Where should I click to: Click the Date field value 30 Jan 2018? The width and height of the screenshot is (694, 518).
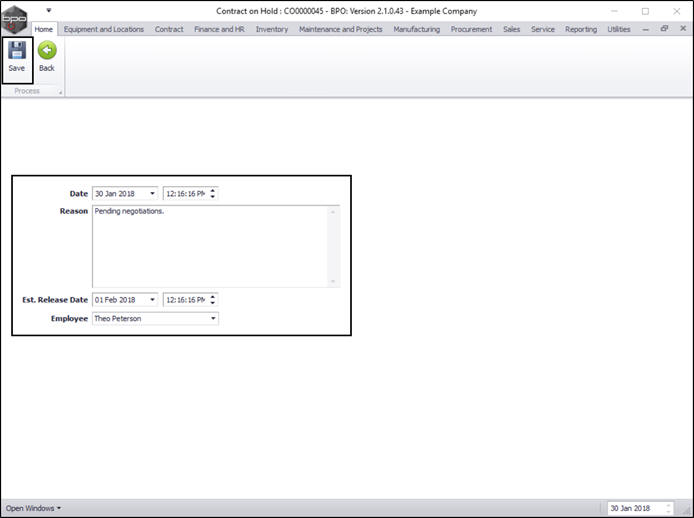tap(115, 193)
